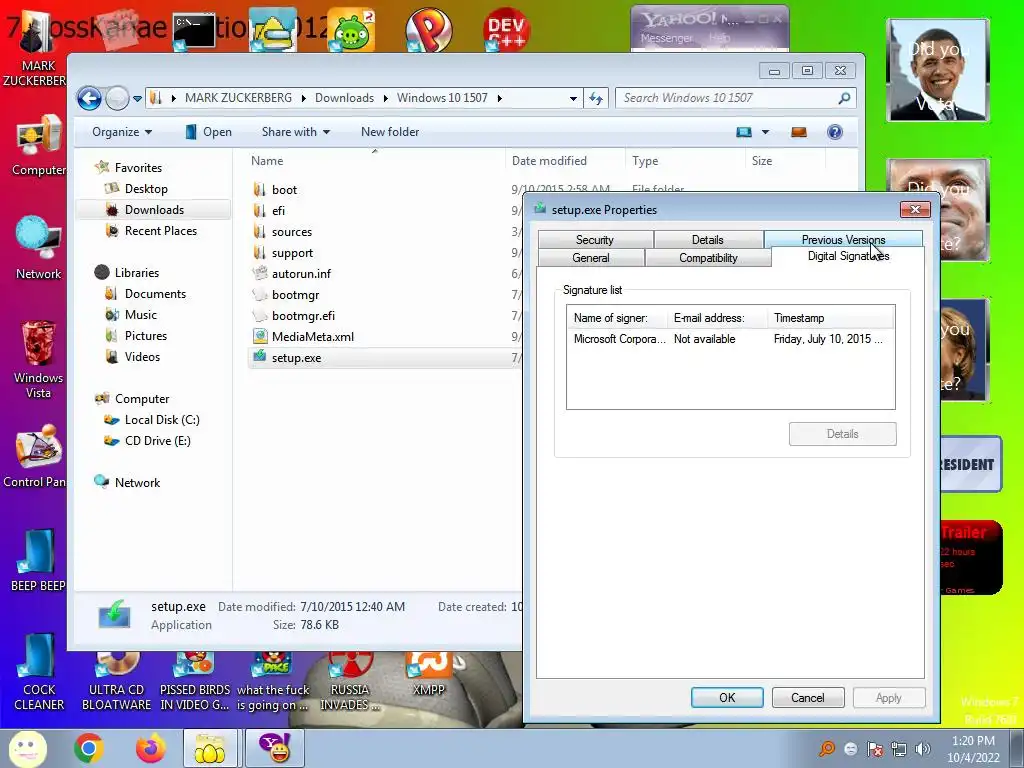Select the efi folder
1024x768 pixels.
[x=278, y=211]
